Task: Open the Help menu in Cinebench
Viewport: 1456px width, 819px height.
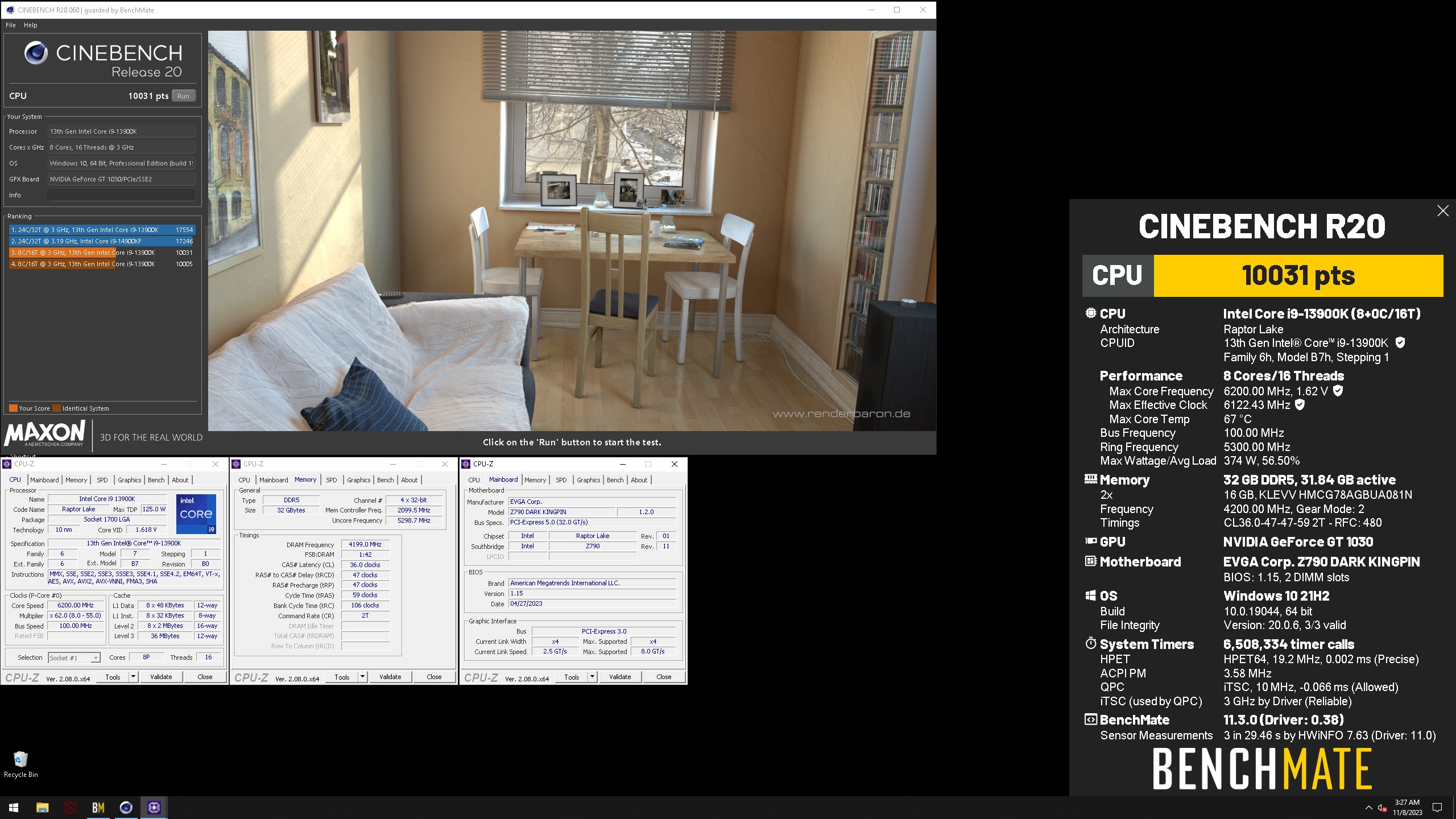Action: 31,25
